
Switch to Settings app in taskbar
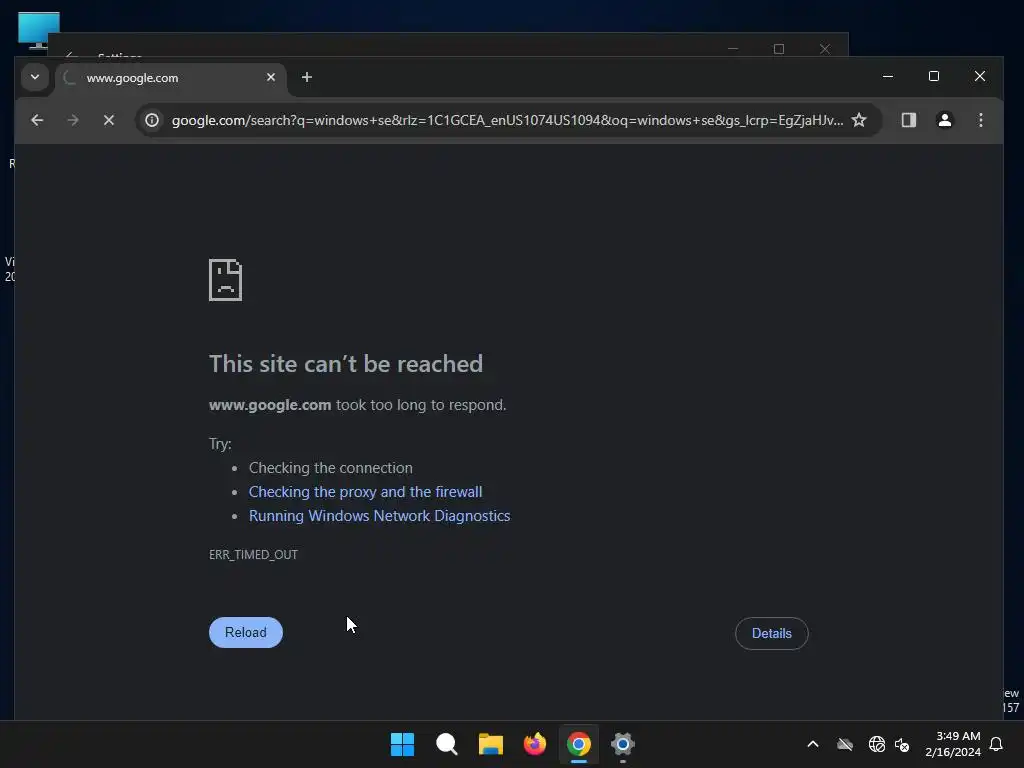[x=623, y=744]
